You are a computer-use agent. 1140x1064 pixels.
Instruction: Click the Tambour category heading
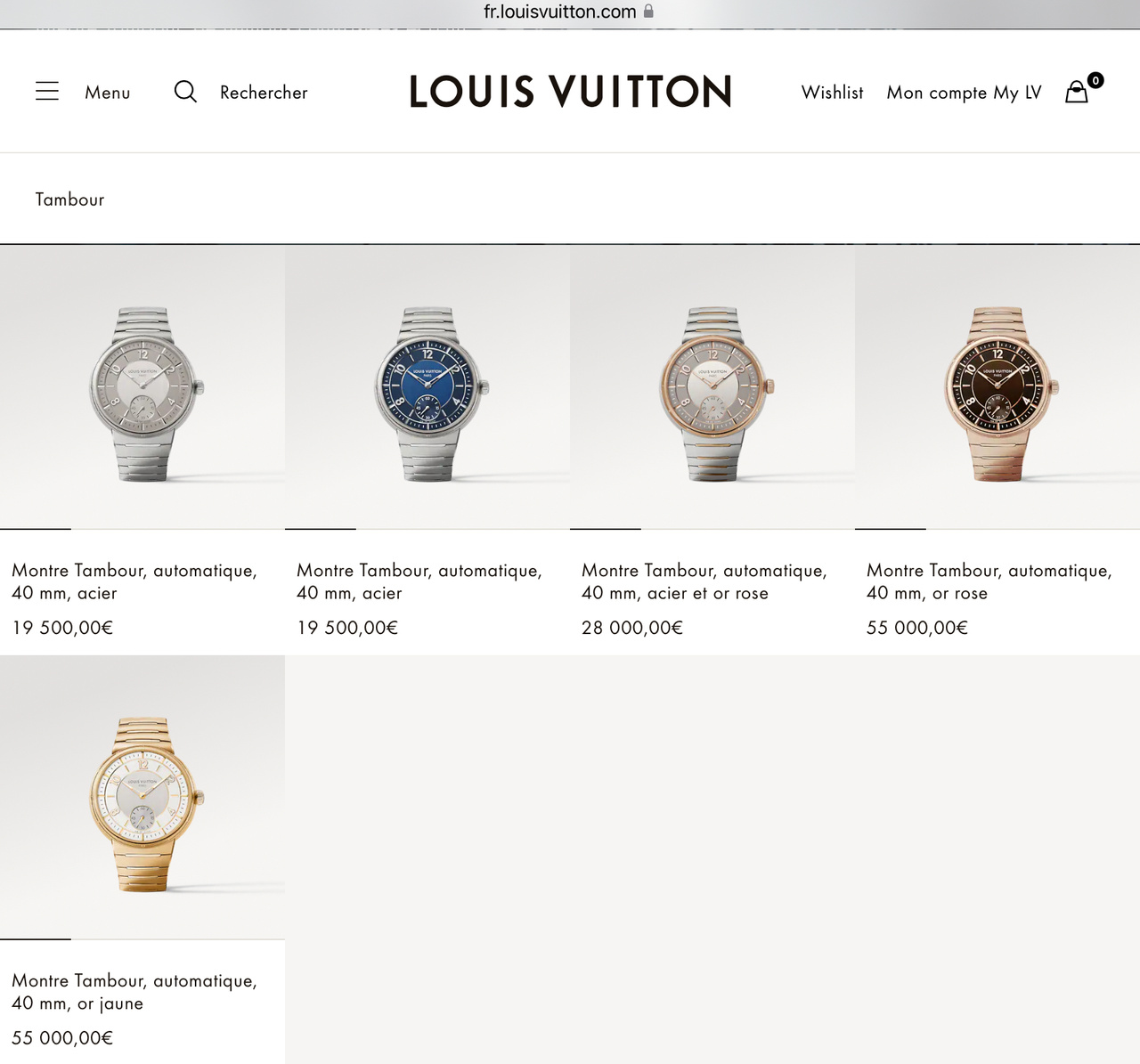pos(69,199)
